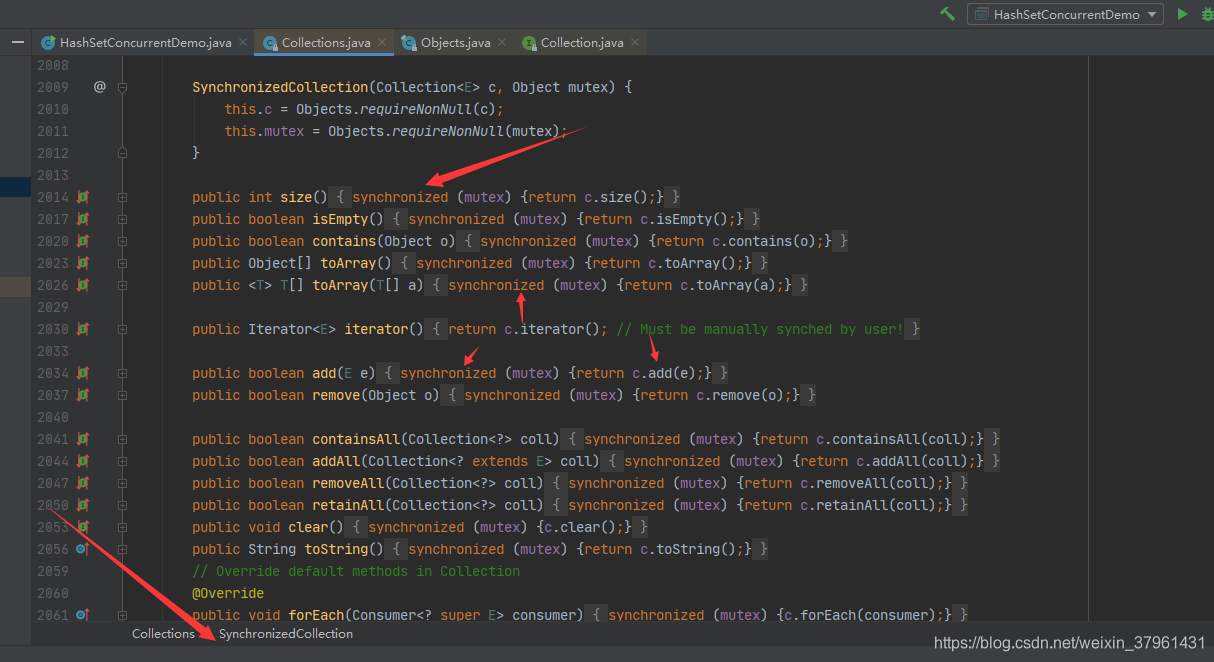
Task: Expand the folded forEach() method at line 2061
Action: tap(122, 615)
